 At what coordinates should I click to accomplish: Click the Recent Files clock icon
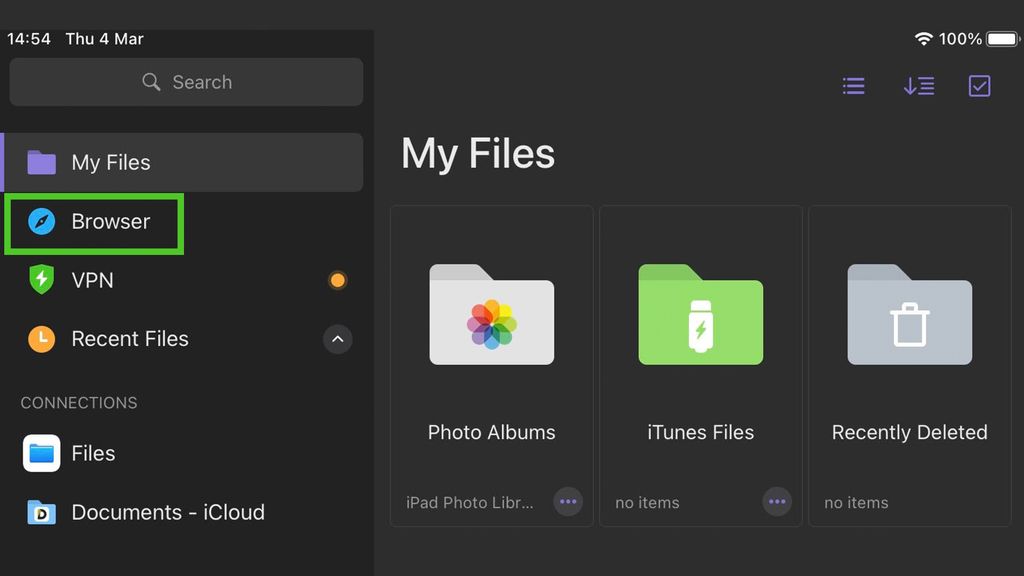pyautogui.click(x=41, y=339)
